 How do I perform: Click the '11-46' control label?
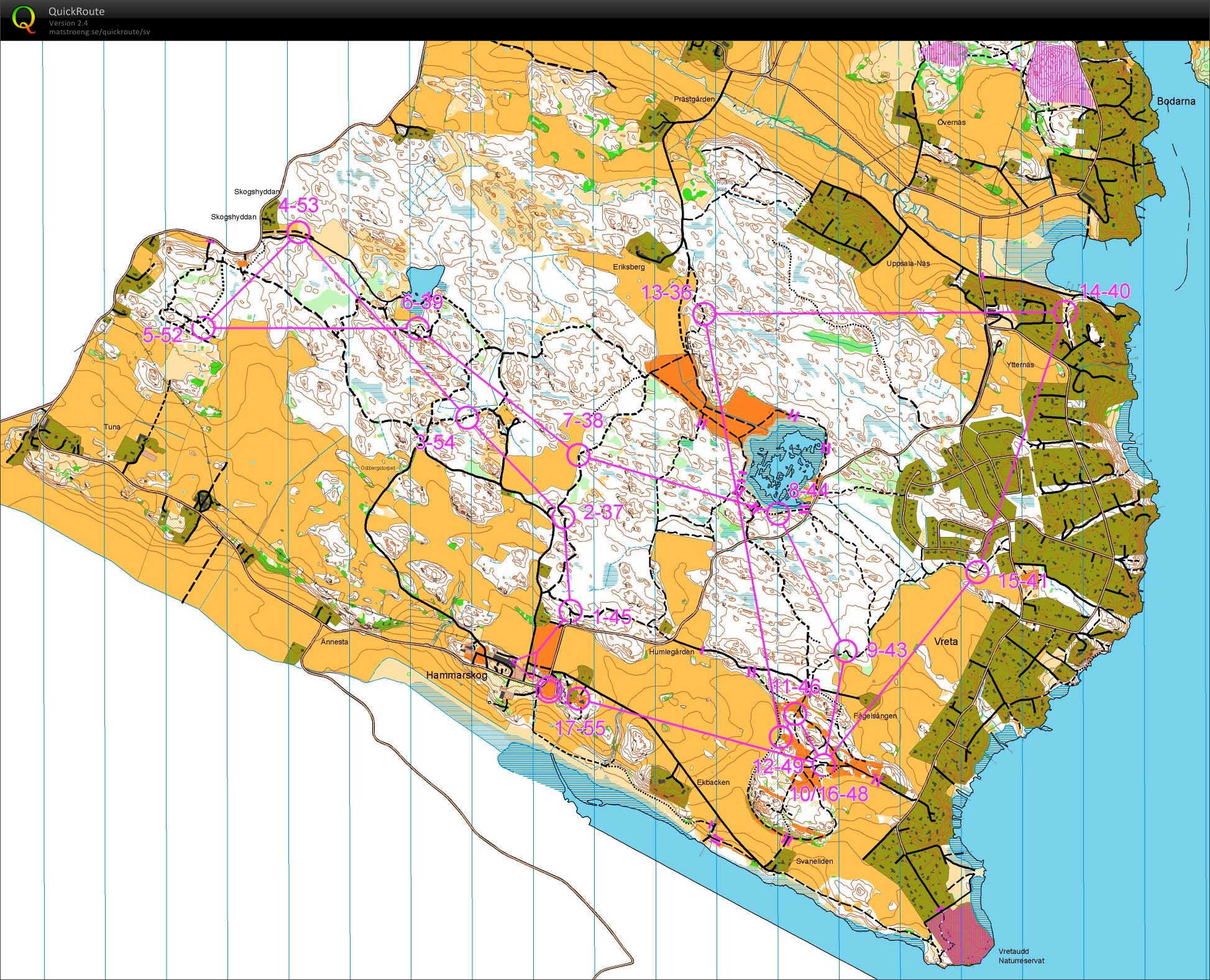[796, 687]
